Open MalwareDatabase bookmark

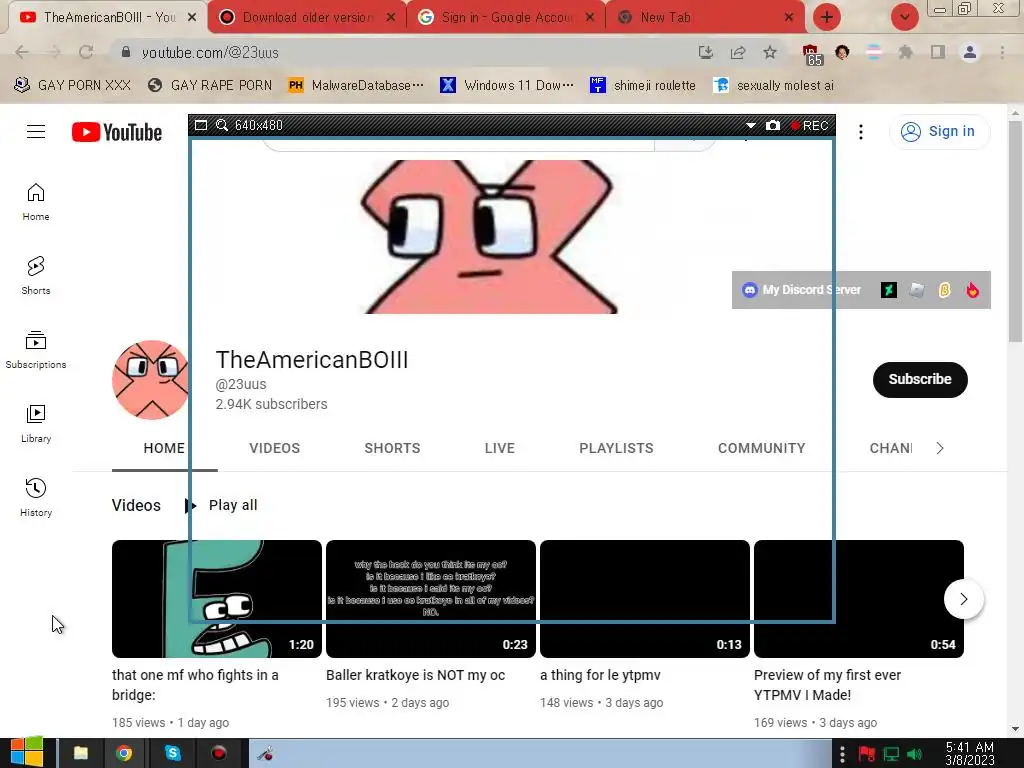(356, 86)
